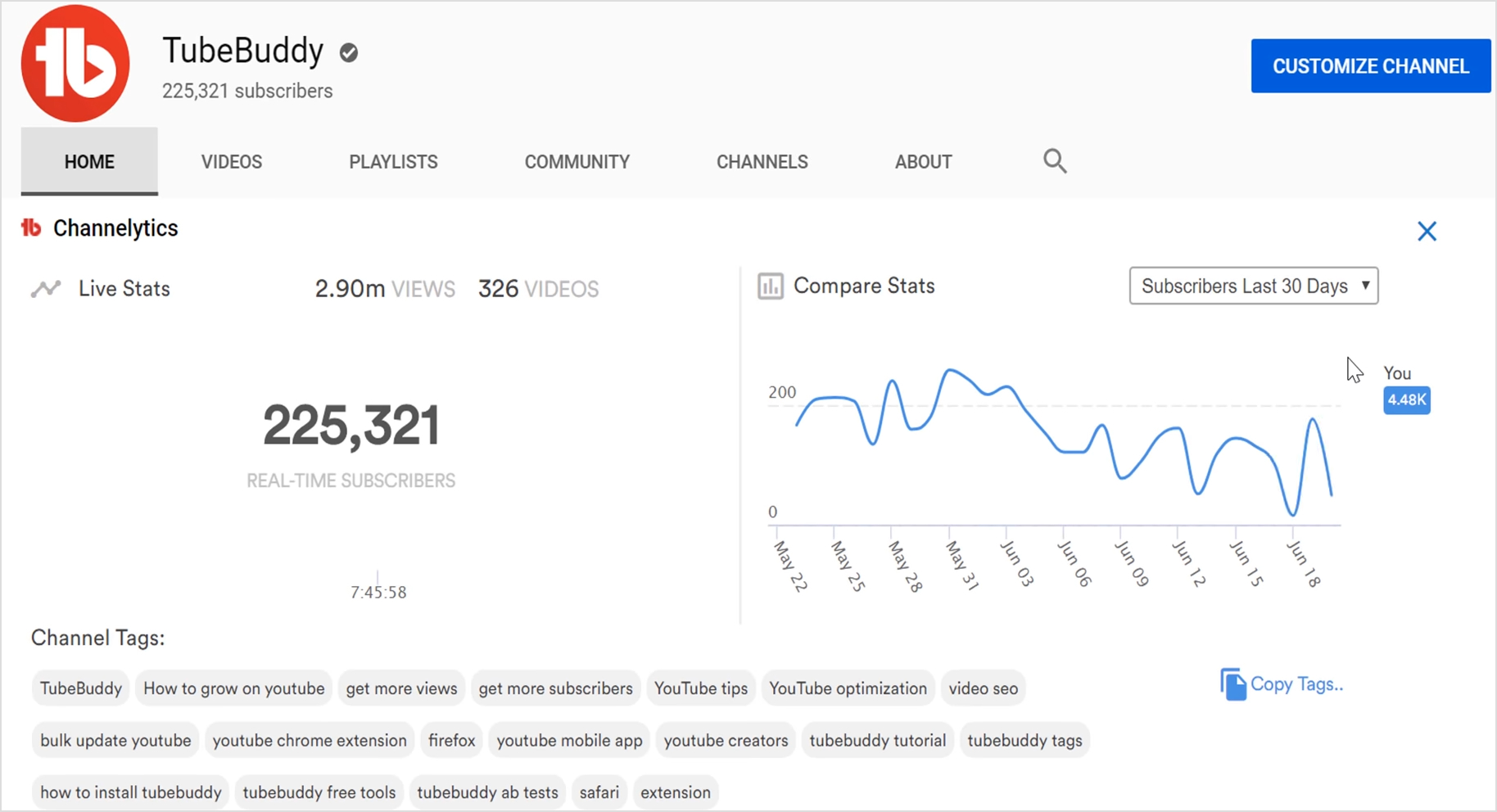1497x812 pixels.
Task: Select the video seo tag
Action: pos(984,688)
